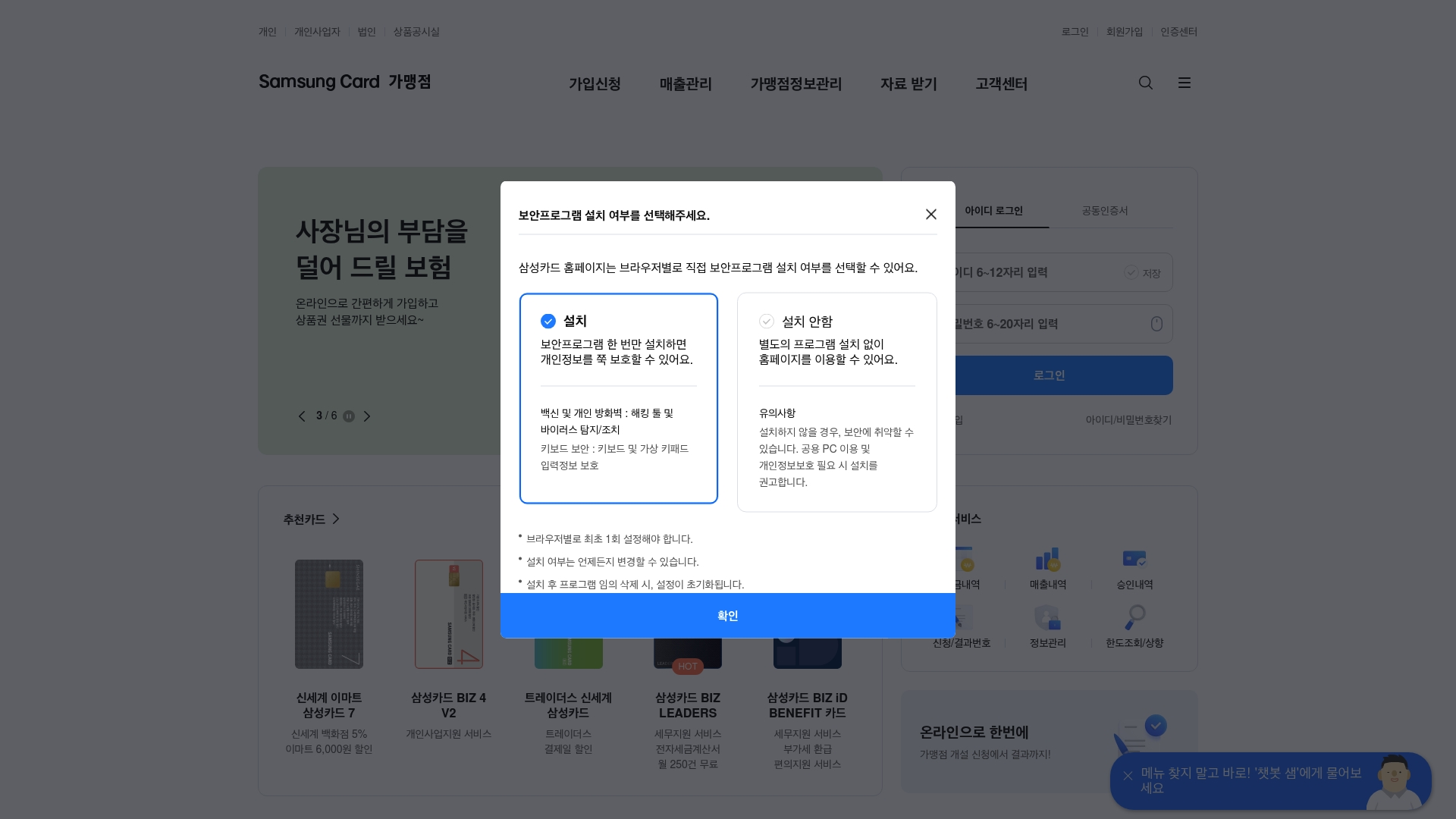Open the 고객센터 menu item

[1001, 84]
